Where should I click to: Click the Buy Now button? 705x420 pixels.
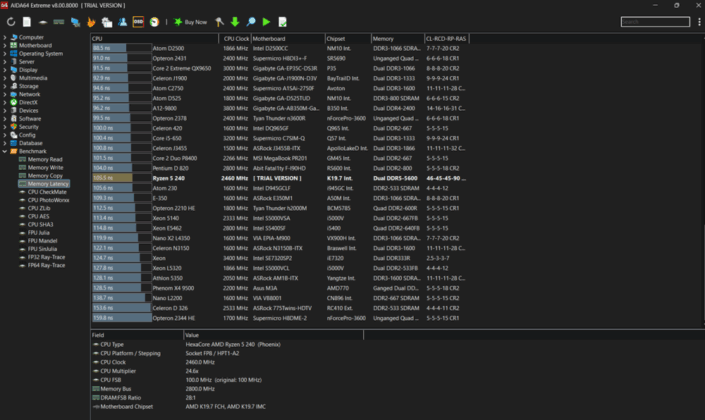191,22
